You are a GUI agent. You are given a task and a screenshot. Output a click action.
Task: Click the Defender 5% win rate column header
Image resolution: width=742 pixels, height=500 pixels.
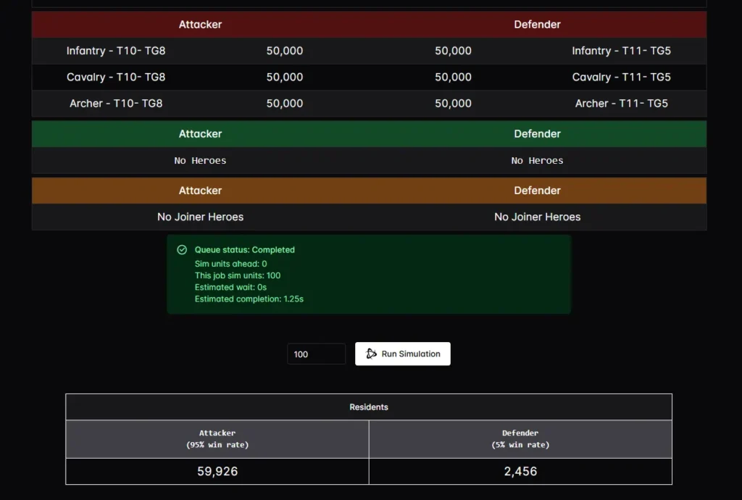point(520,439)
